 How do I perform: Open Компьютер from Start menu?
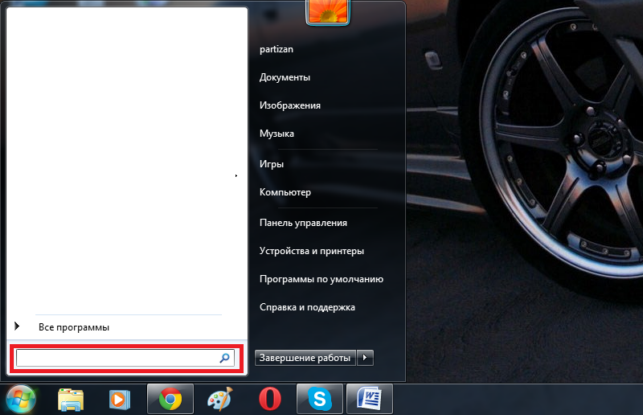point(285,192)
